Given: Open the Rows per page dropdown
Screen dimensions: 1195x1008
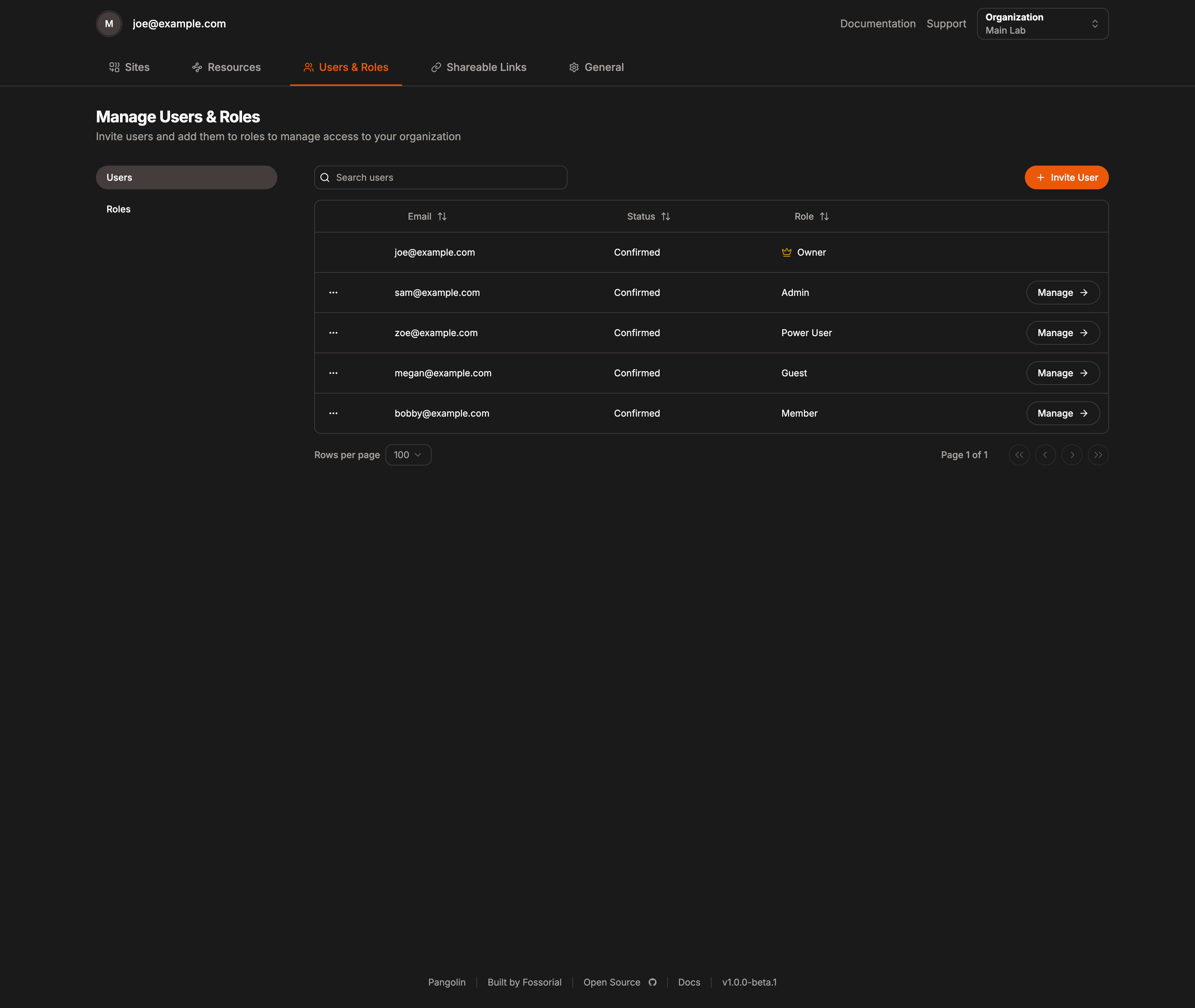Looking at the screenshot, I should (x=408, y=454).
